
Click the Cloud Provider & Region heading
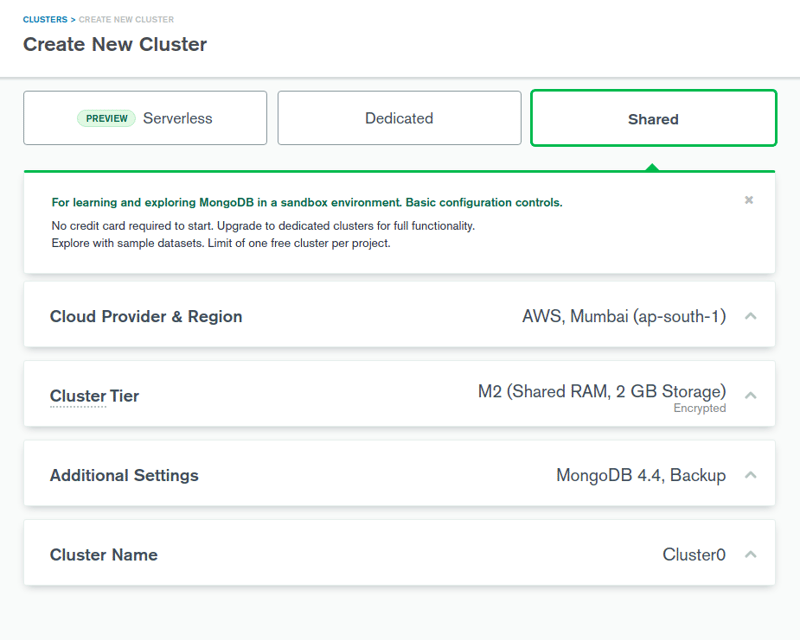(146, 316)
